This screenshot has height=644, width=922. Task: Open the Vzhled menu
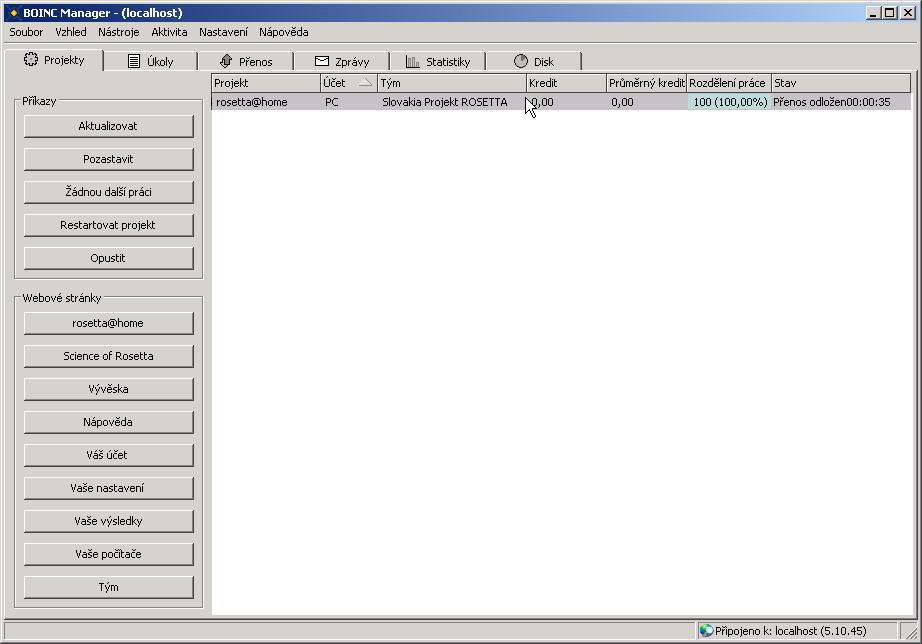(71, 32)
